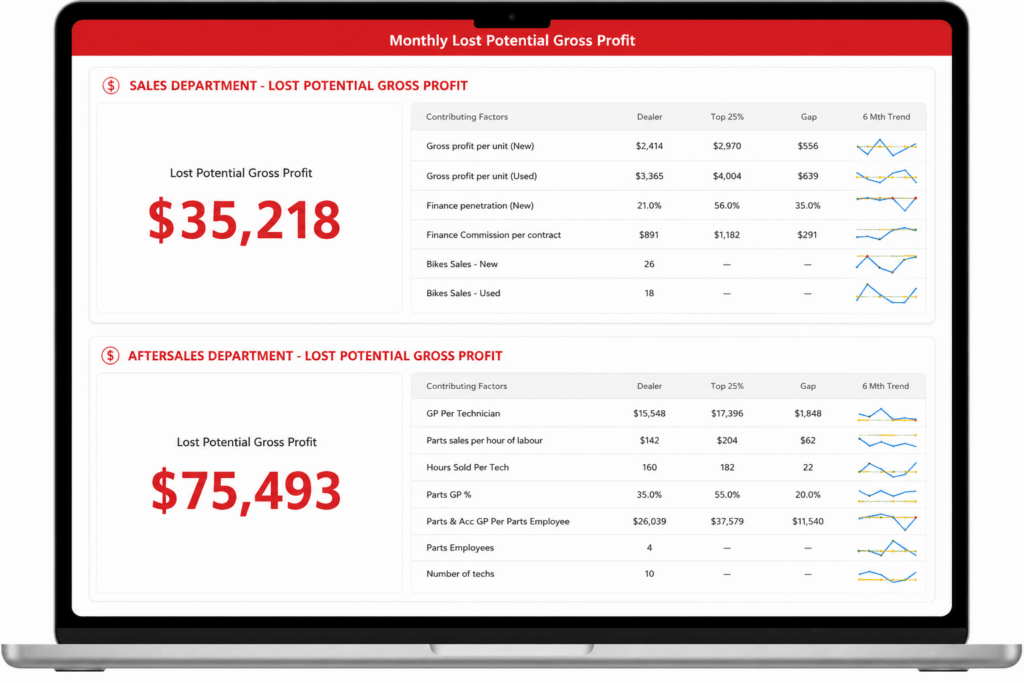This screenshot has width=1024, height=683.
Task: Click the $204 top 25% value
Action: (x=727, y=440)
